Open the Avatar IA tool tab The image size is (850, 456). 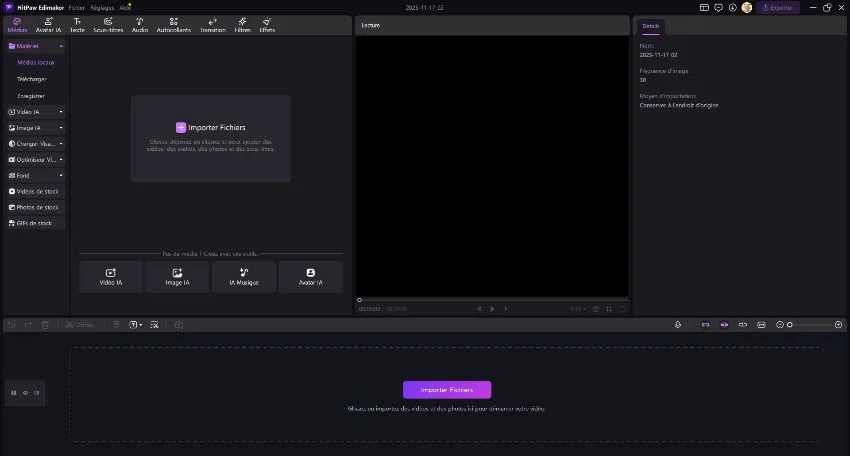[x=49, y=25]
